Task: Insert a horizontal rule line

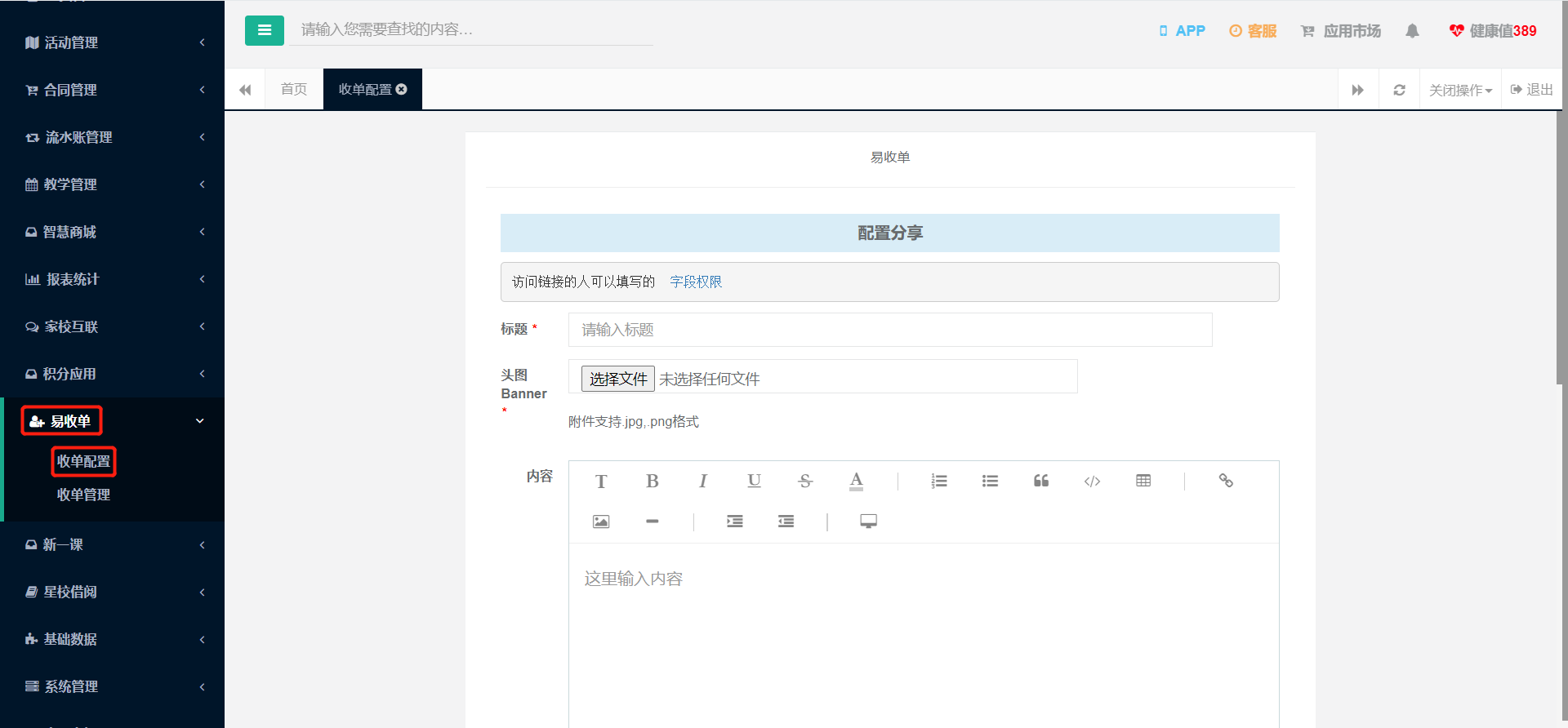Action: [x=652, y=522]
